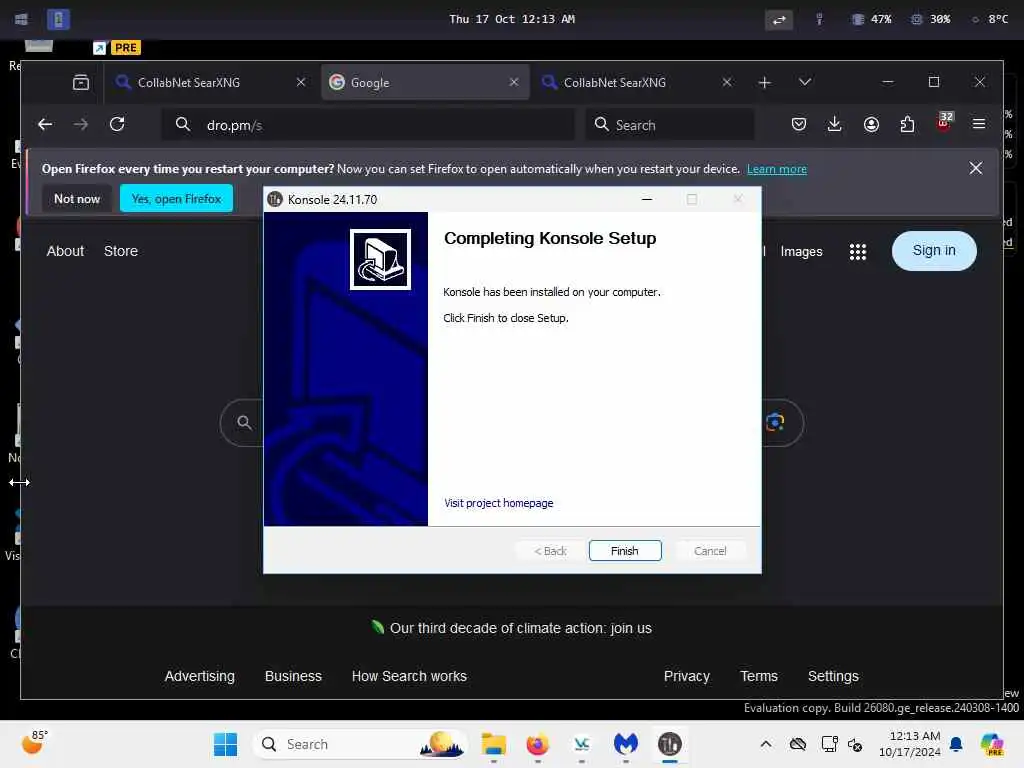Go back with the Firefox back arrow
Screen dimensions: 1024x768
[x=45, y=124]
